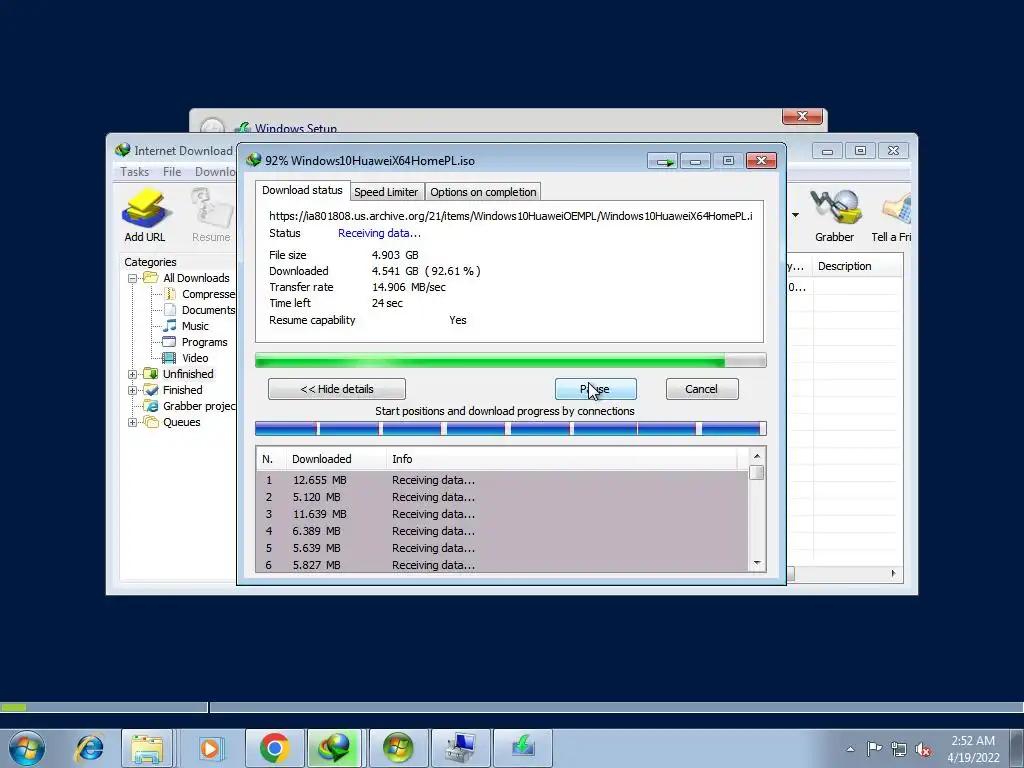Click the connections list scrollbar thumb
Screen dimensions: 1024x768
[x=757, y=472]
